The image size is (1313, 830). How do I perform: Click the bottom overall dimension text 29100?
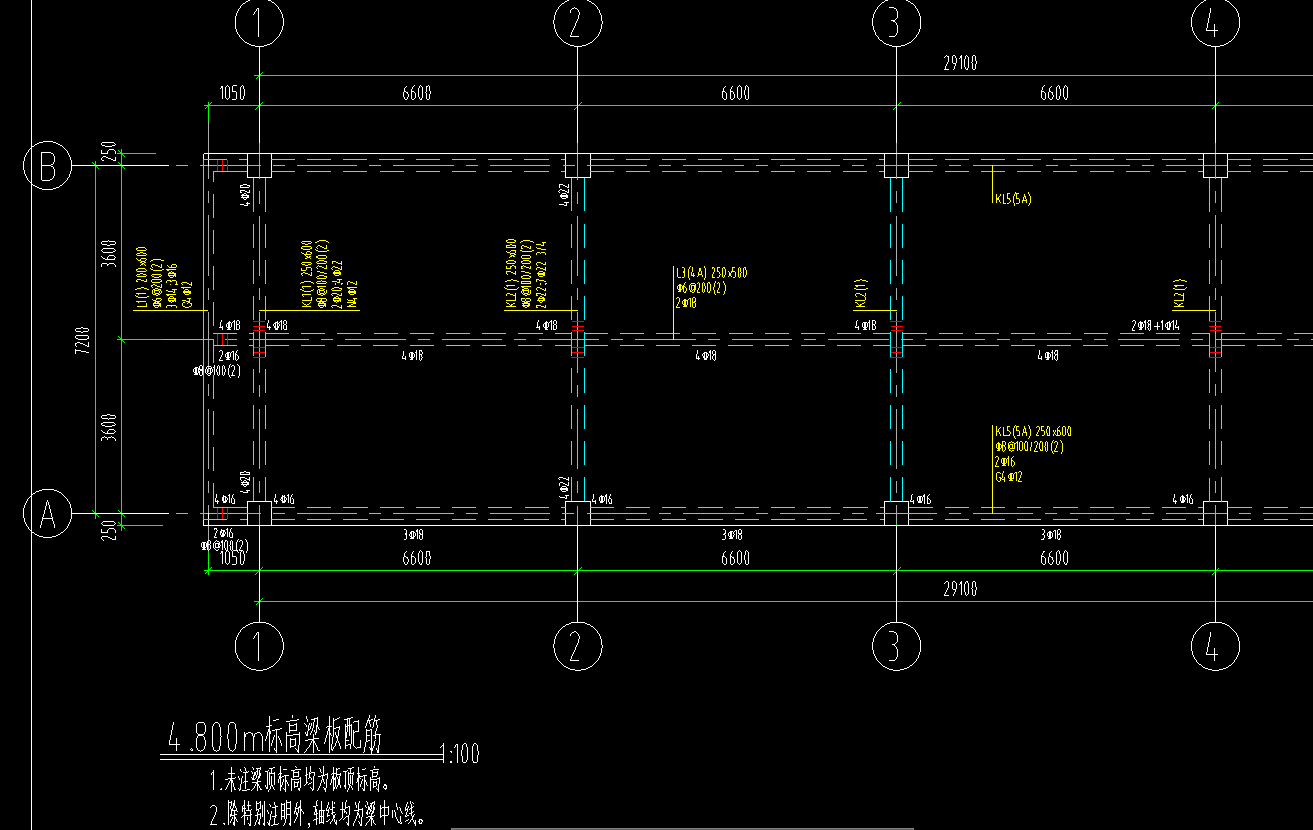[x=960, y=590]
